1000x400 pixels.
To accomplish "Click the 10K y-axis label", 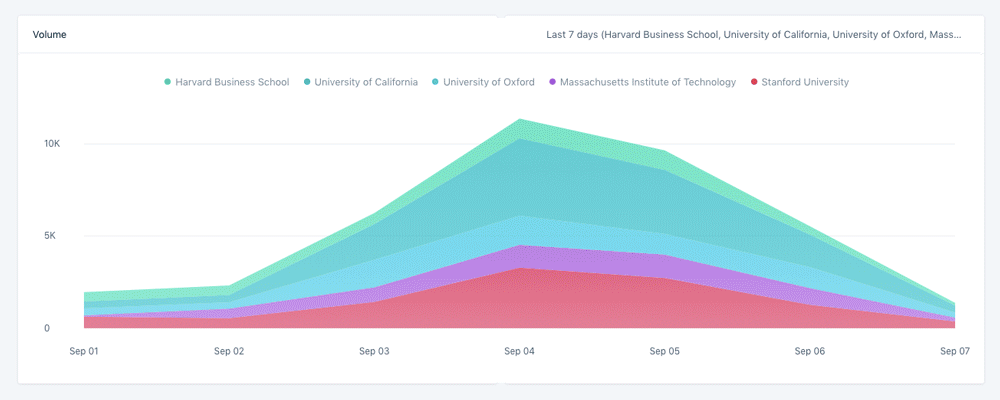I will click(52, 144).
